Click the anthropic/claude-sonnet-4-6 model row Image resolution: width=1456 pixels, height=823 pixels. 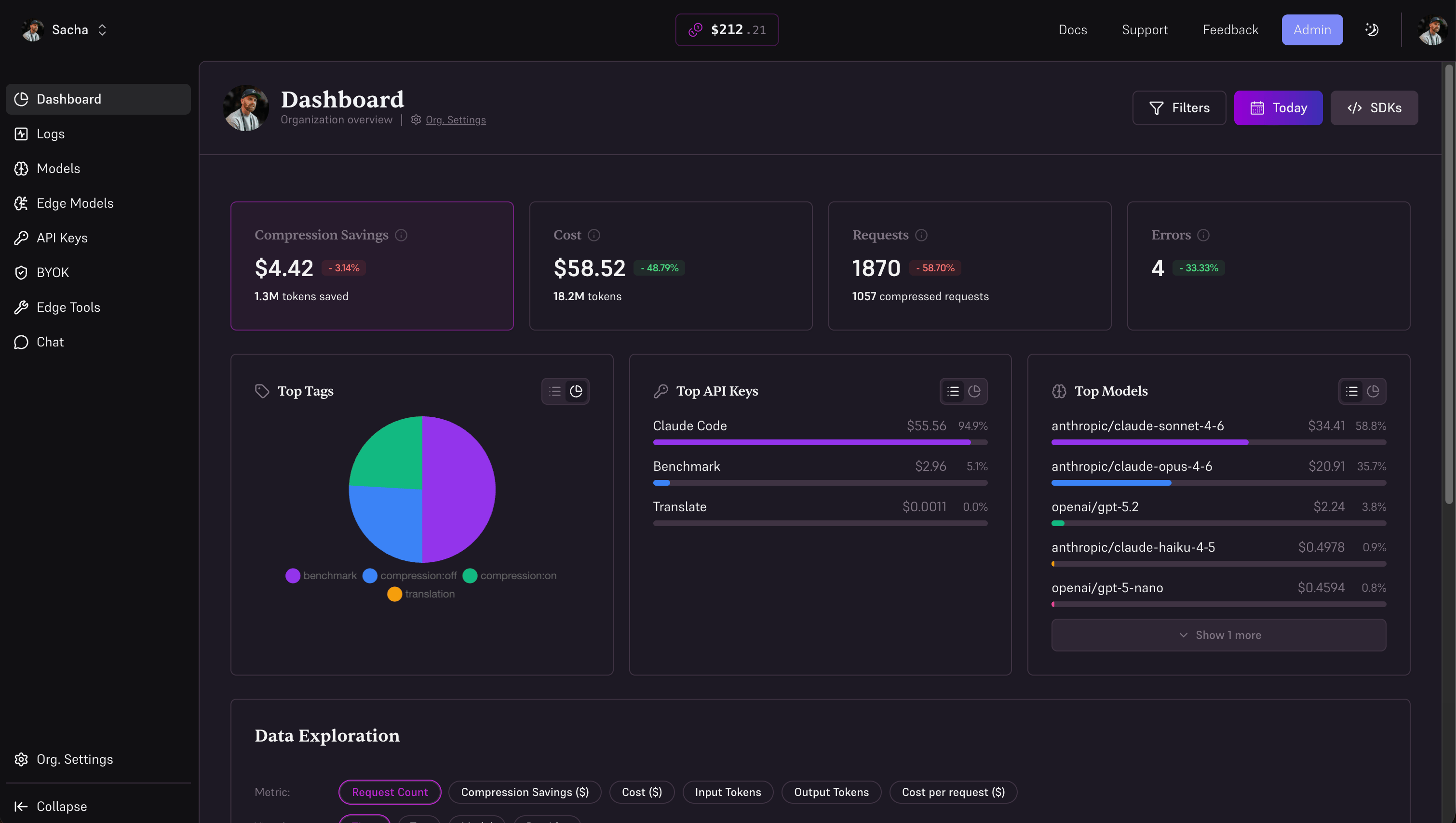coord(1218,432)
